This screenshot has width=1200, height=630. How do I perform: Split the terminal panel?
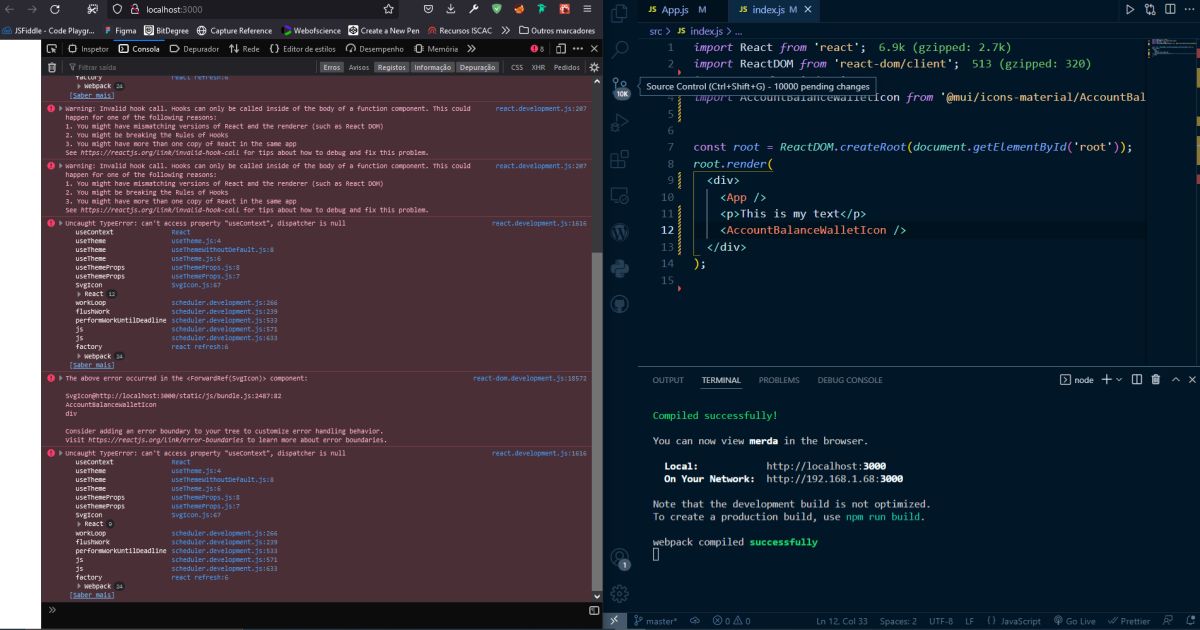click(x=1137, y=380)
